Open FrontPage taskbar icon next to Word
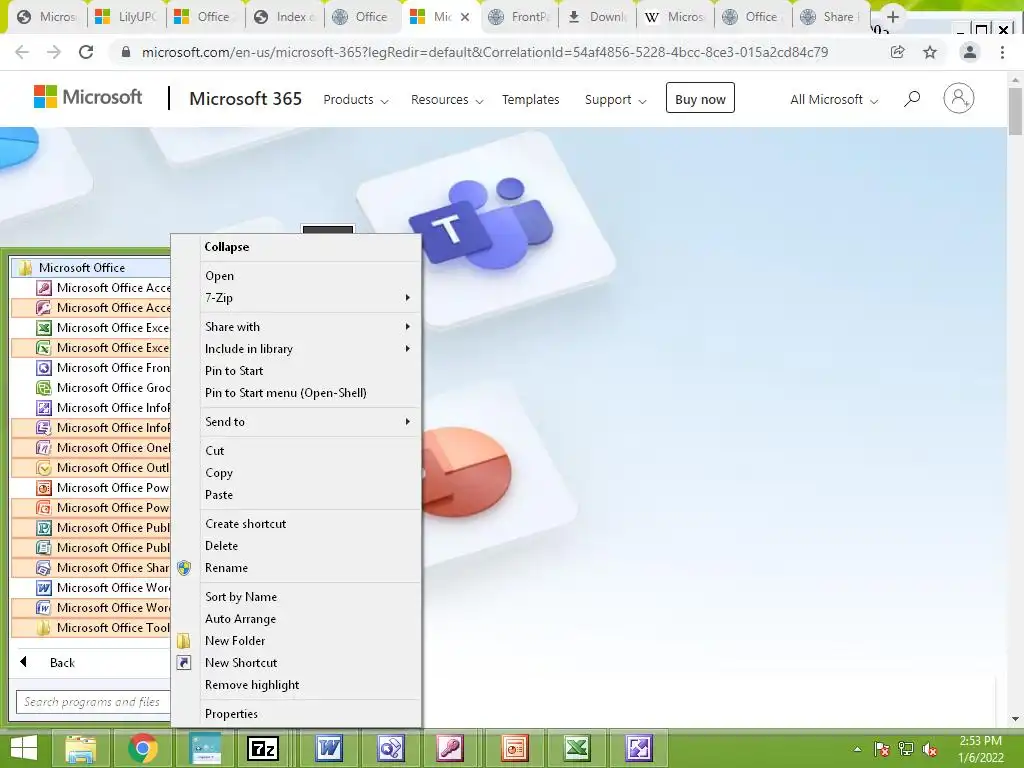 391,748
